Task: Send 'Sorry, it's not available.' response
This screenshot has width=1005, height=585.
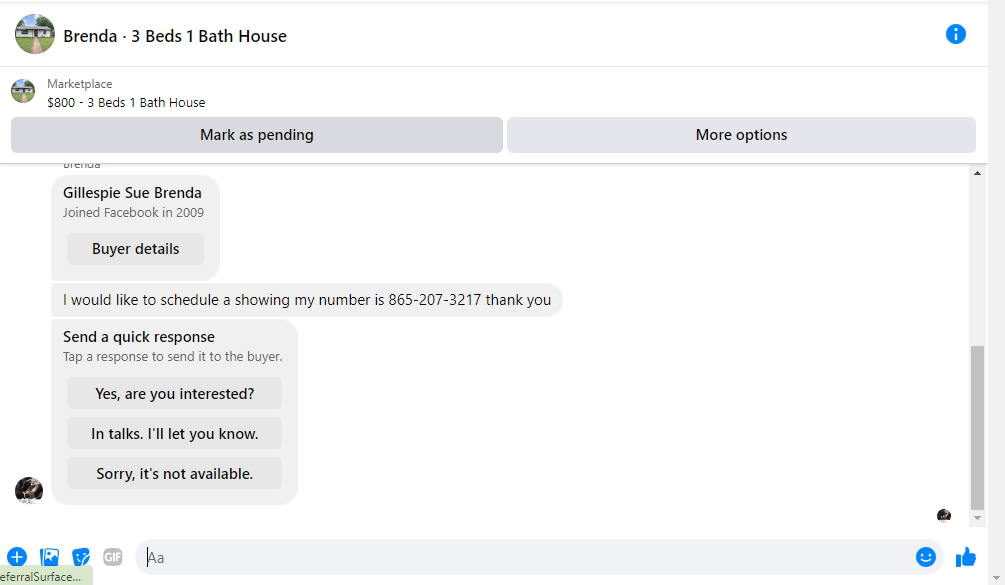Action: 174,474
